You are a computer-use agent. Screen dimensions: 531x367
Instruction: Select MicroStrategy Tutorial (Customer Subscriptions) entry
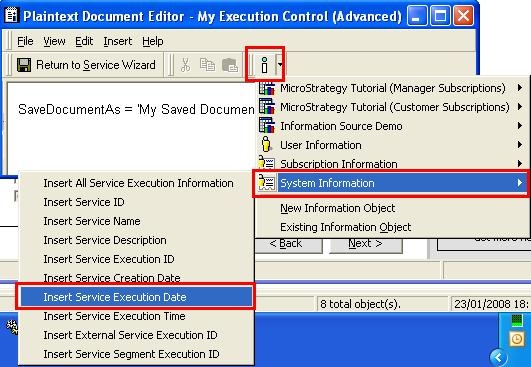point(392,107)
